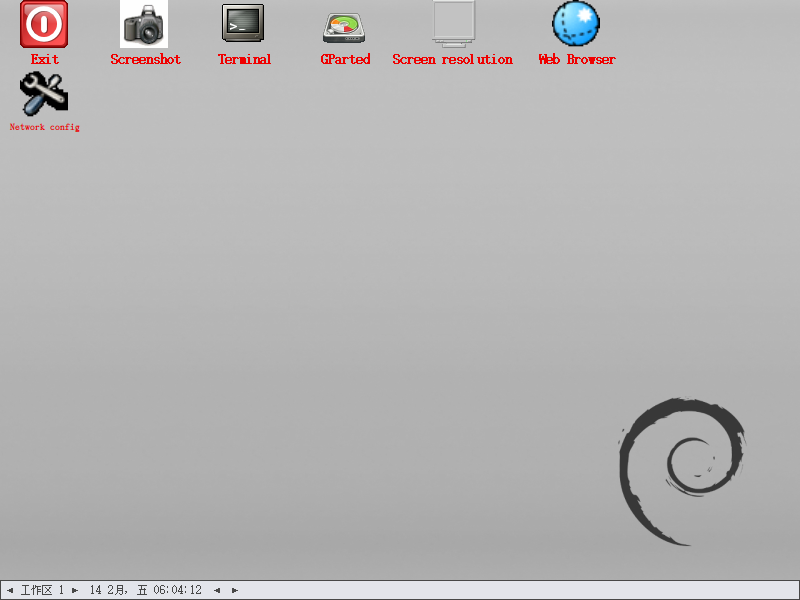Viewport: 800px width, 600px height.
Task: Click the clock showing 06:04:12
Action: pos(146,590)
